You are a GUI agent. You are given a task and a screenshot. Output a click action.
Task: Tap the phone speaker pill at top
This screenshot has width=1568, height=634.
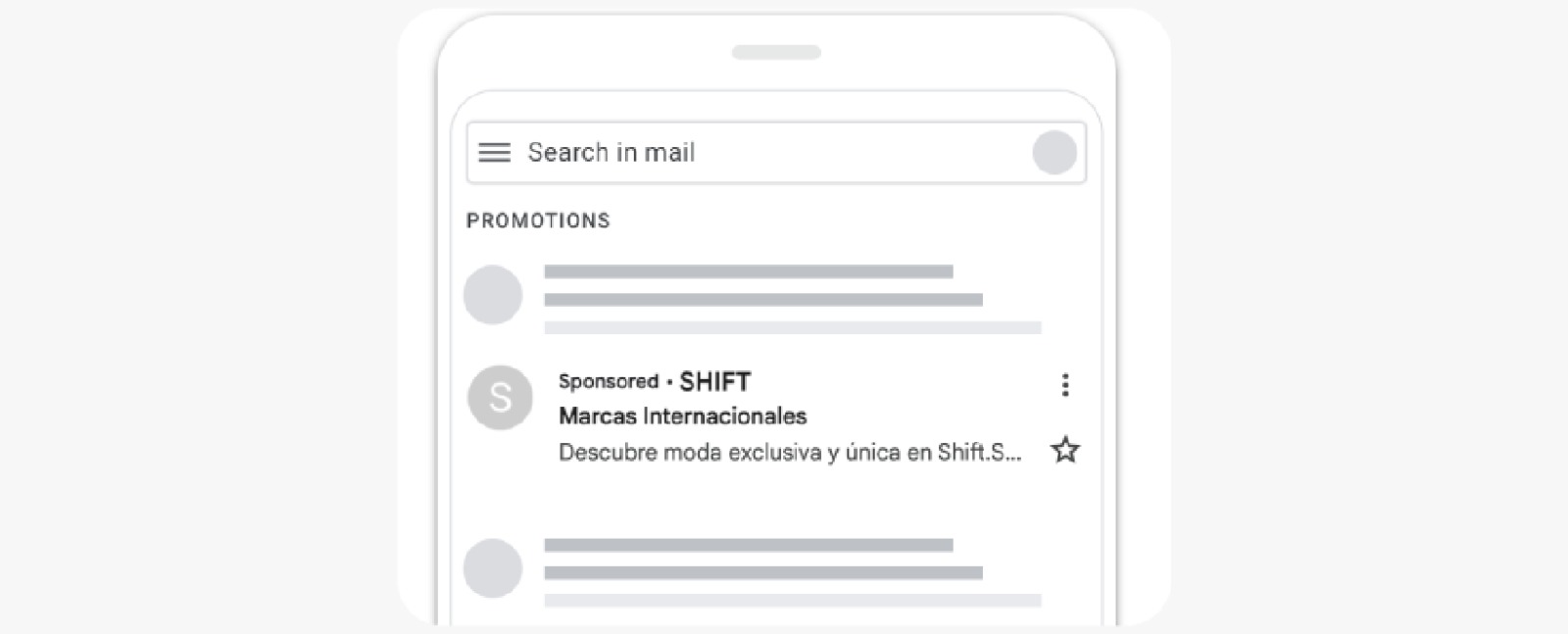(x=776, y=52)
